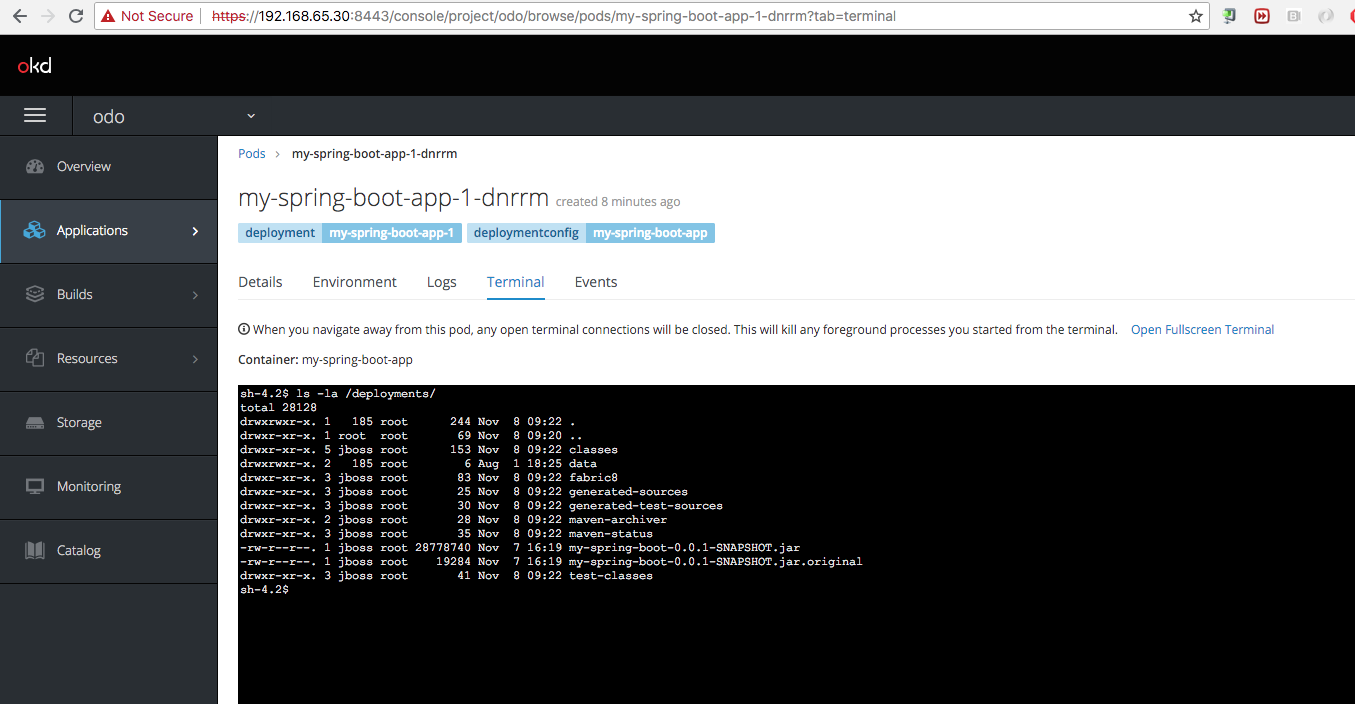Image resolution: width=1355 pixels, height=704 pixels.
Task: Click the fabric8 directory entry in terminal
Action: (x=594, y=478)
